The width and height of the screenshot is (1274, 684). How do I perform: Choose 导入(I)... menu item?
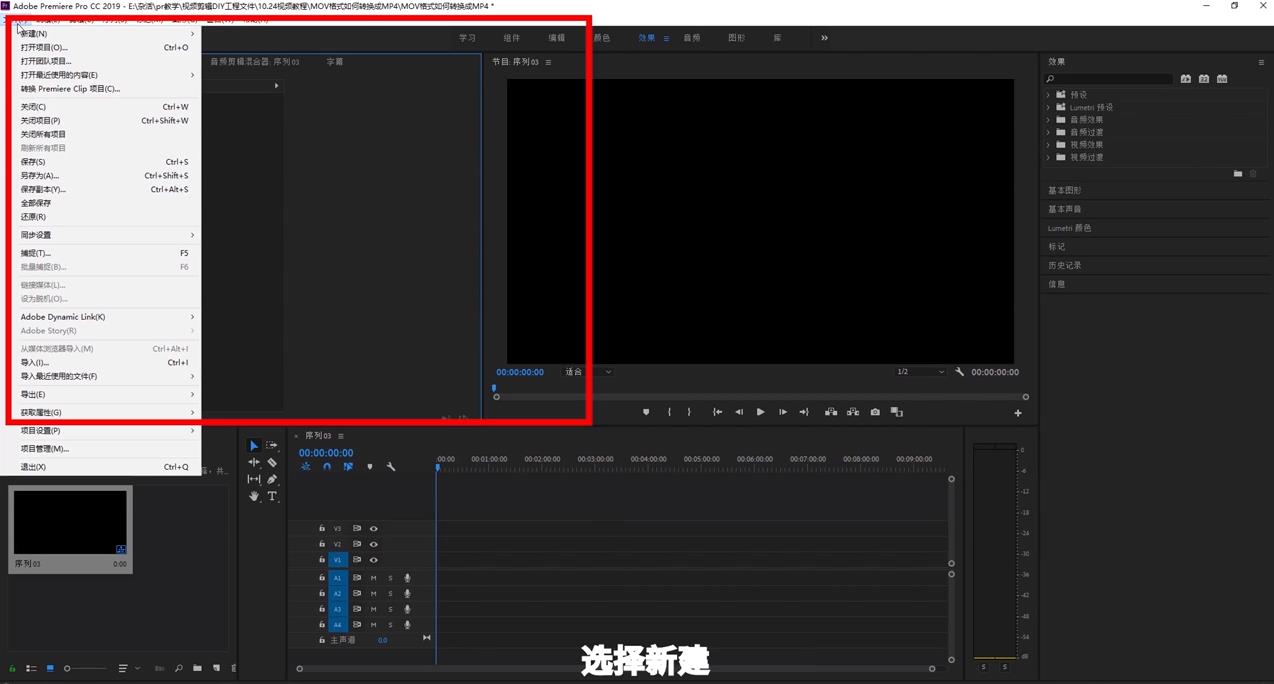tap(104, 363)
